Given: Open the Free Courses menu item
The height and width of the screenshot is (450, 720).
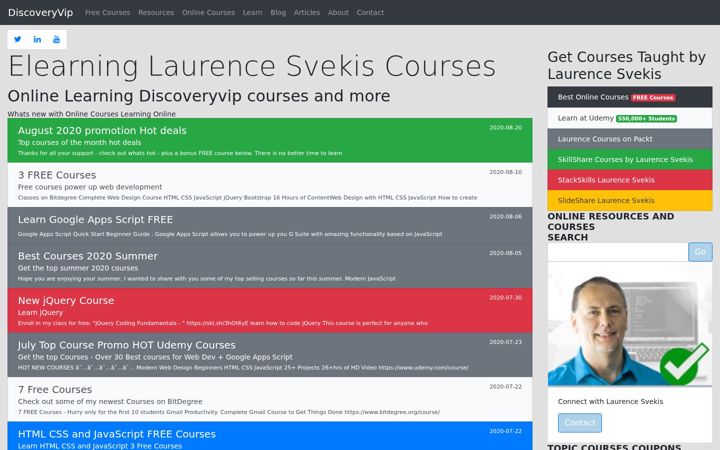Looking at the screenshot, I should point(107,12).
